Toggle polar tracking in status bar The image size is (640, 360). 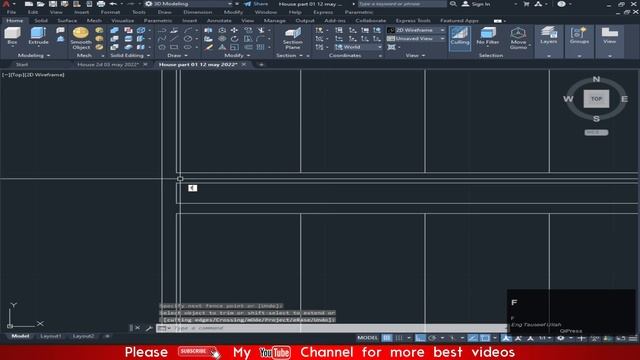432,338
